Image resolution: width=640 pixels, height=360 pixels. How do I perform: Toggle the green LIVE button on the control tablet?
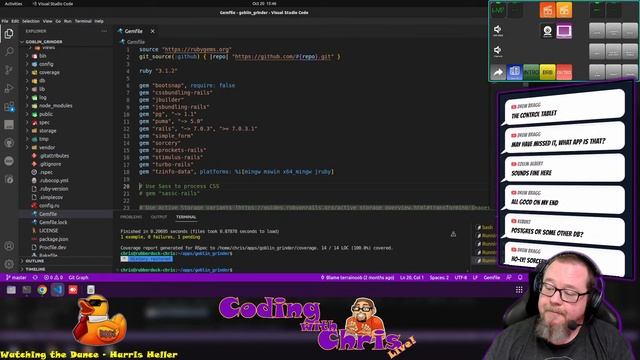(x=498, y=10)
